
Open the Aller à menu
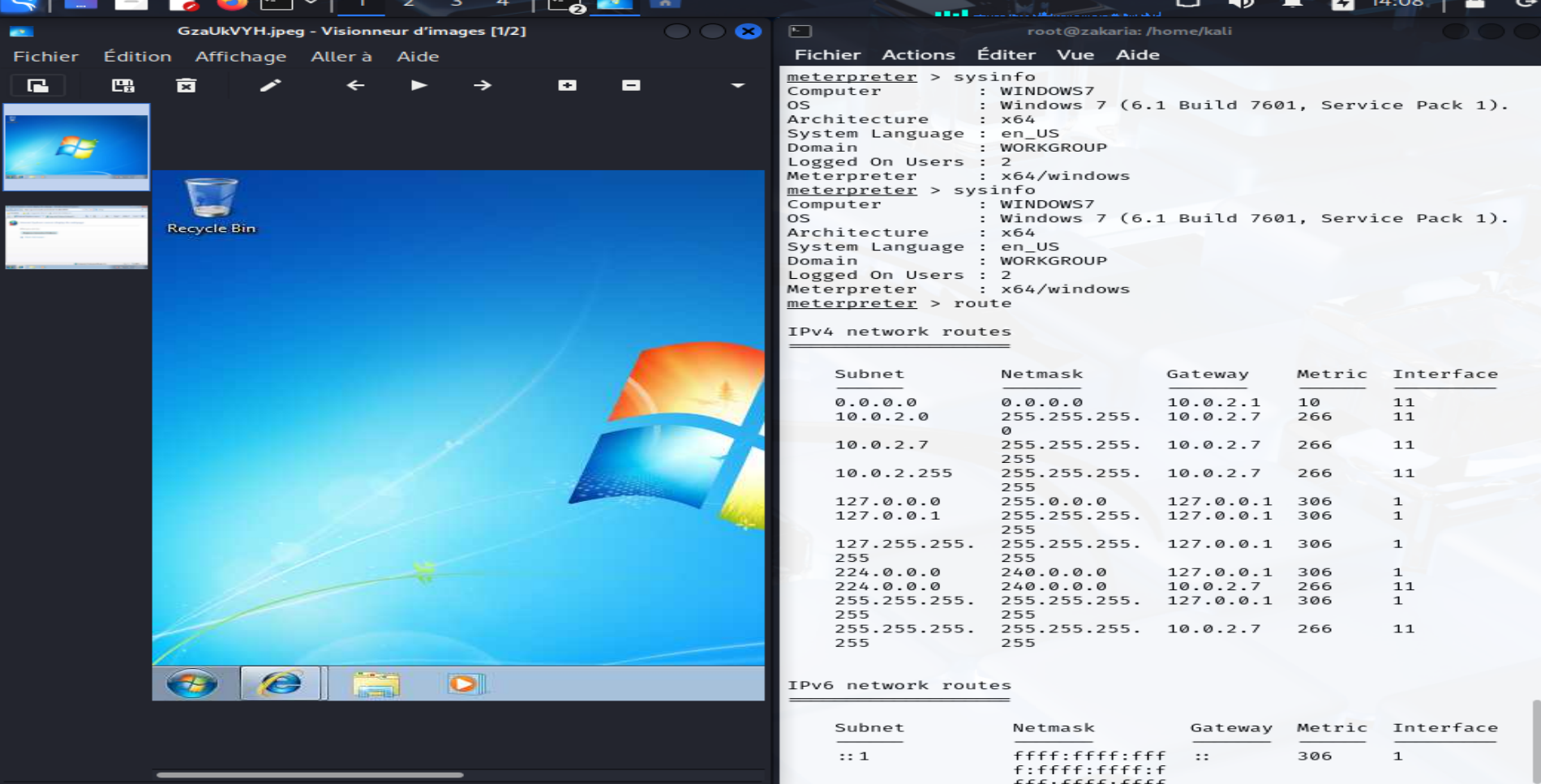point(341,56)
